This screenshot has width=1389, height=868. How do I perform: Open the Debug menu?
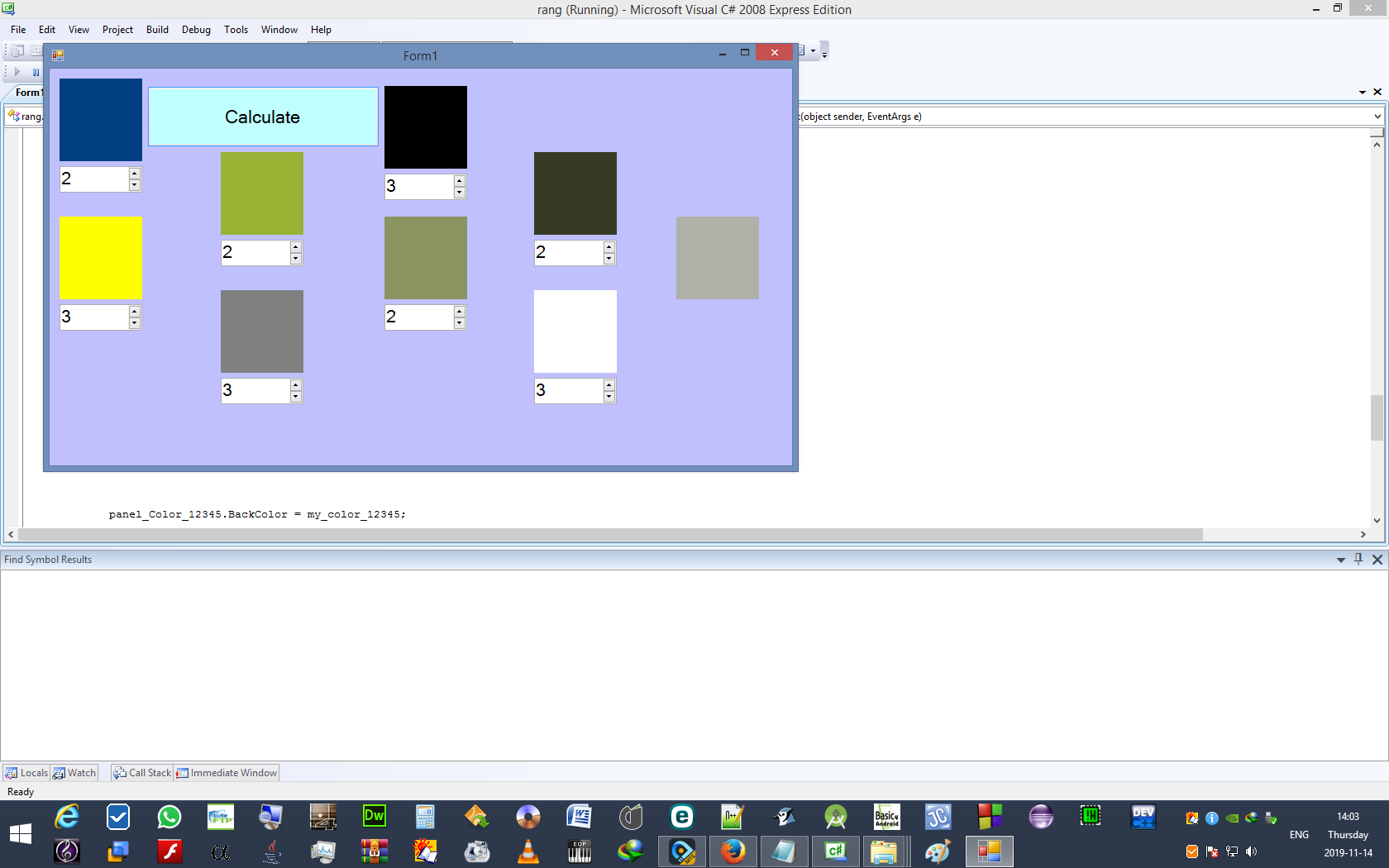click(x=196, y=30)
